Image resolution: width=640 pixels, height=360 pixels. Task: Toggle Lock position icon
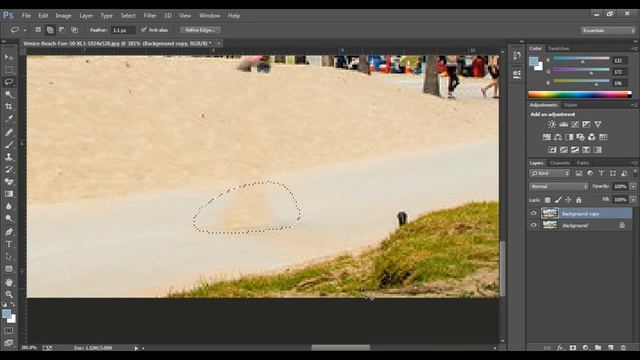568,200
